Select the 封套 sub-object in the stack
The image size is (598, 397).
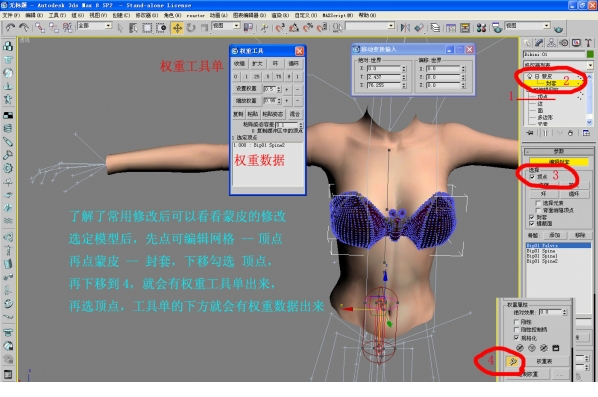551,83
